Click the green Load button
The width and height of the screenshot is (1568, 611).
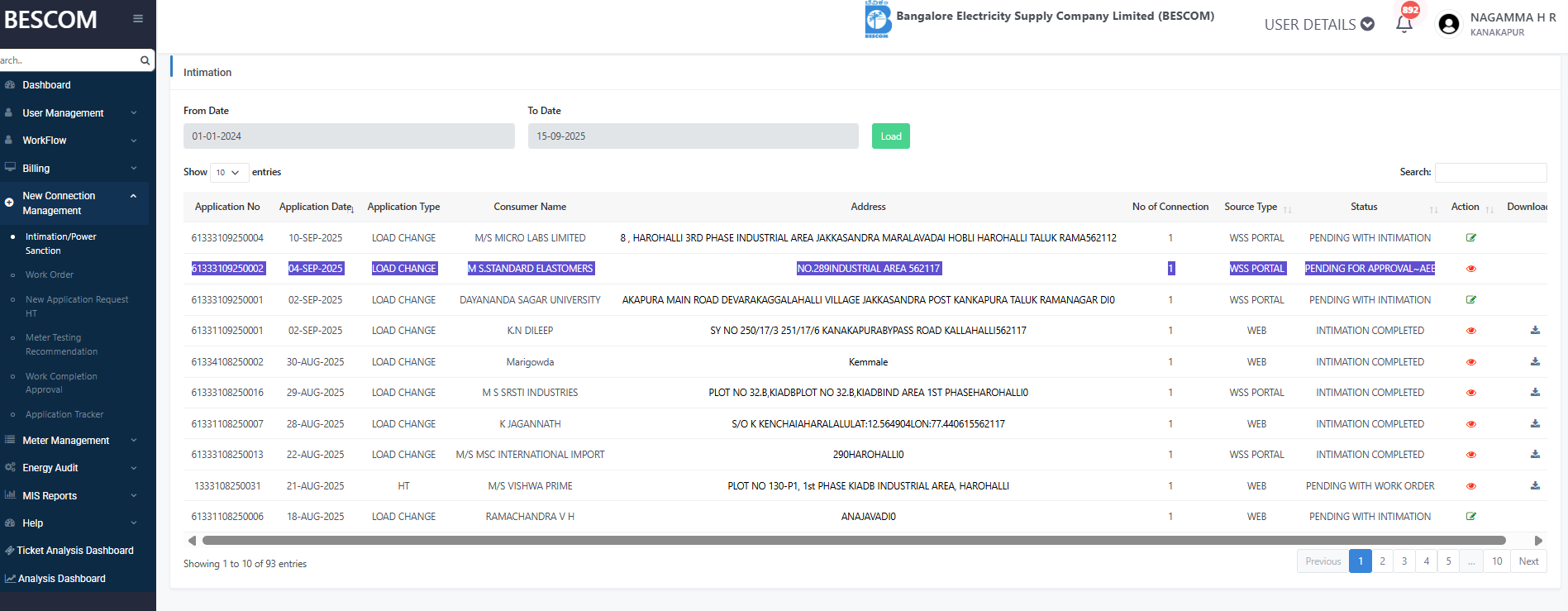[x=890, y=136]
